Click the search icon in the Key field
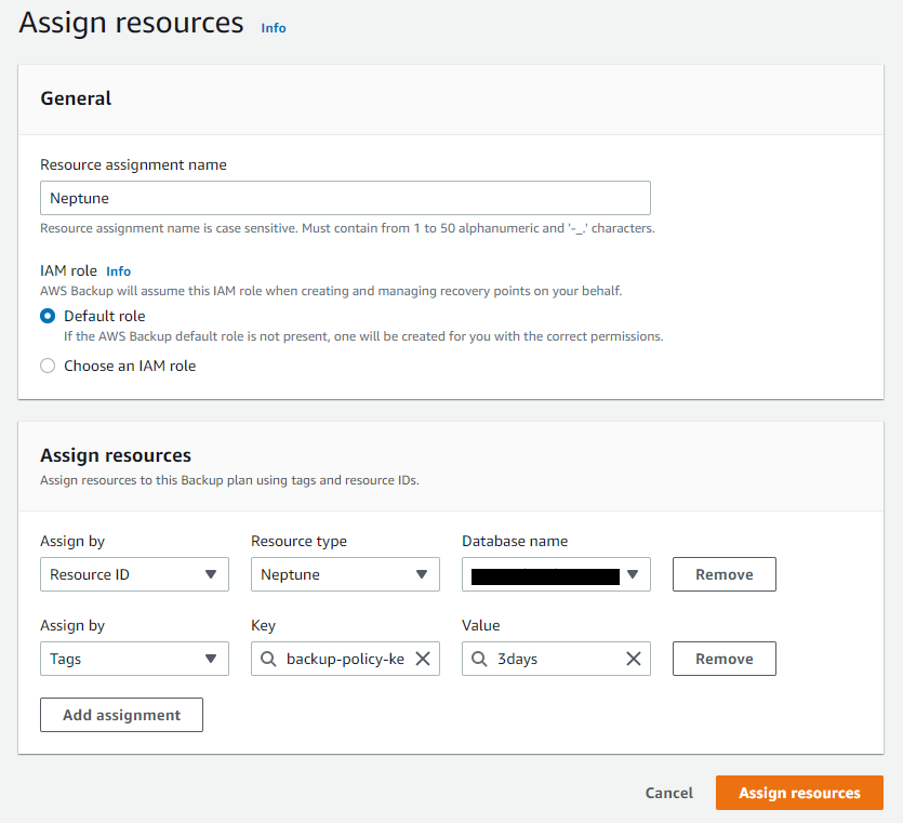This screenshot has width=904, height=824. click(x=267, y=658)
